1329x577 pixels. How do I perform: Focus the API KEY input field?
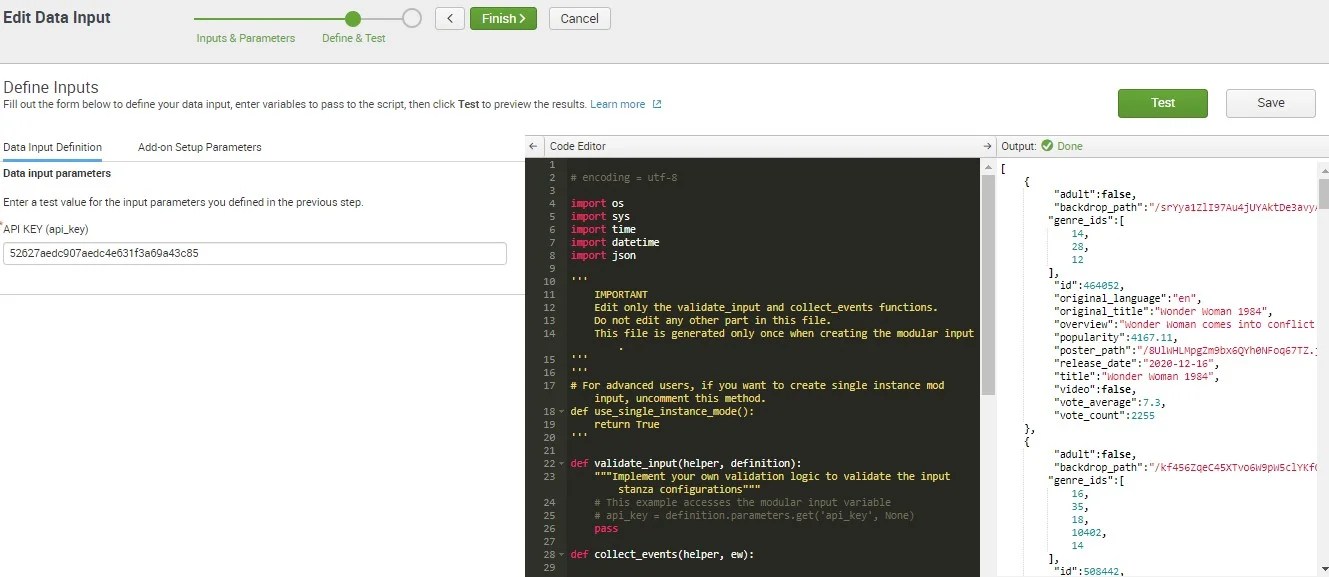coord(255,253)
